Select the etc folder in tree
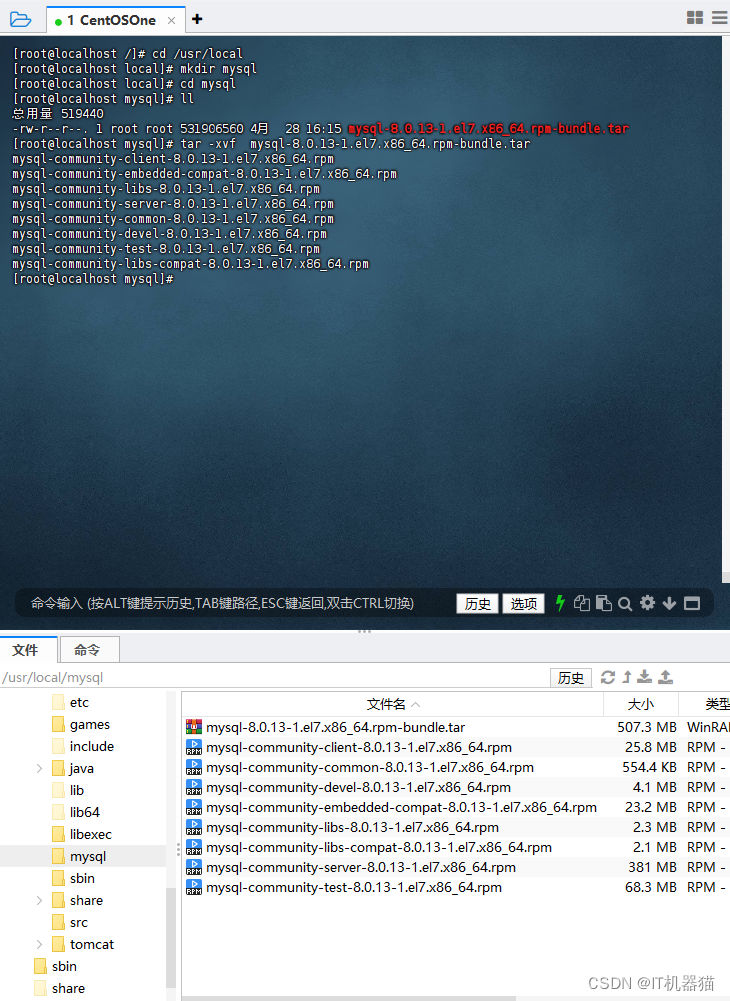The width and height of the screenshot is (730, 1001). click(79, 702)
